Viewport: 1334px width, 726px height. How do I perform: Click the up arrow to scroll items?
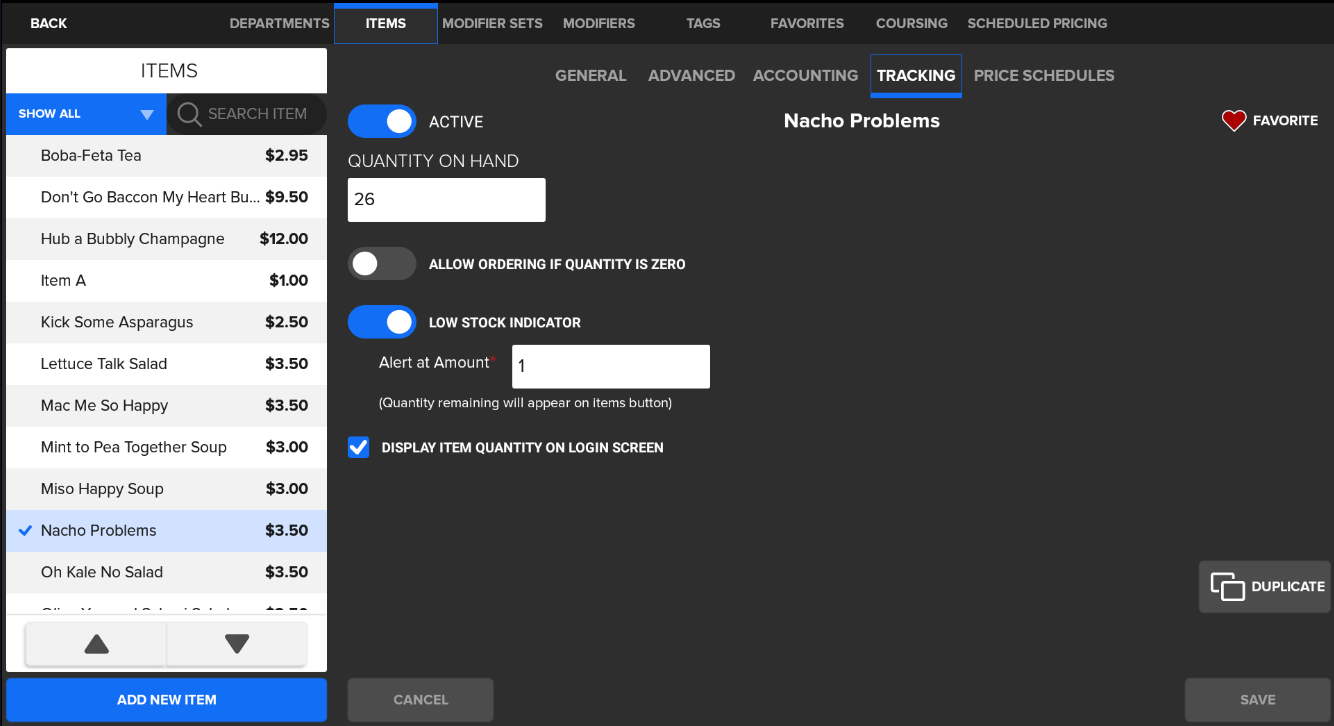coord(95,644)
